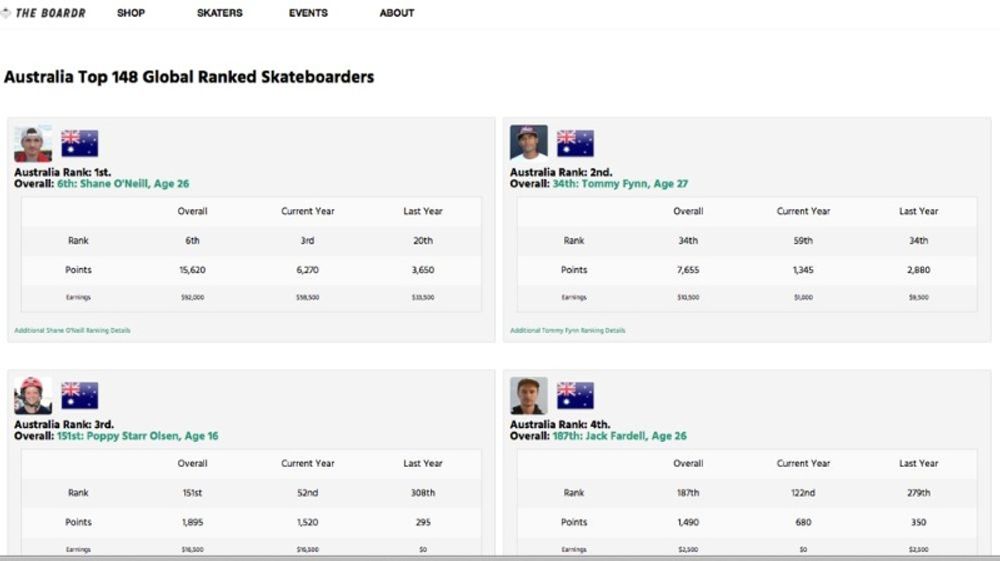
Task: Click 'Australia Rank: 3rd.' text
Action: coord(64,425)
